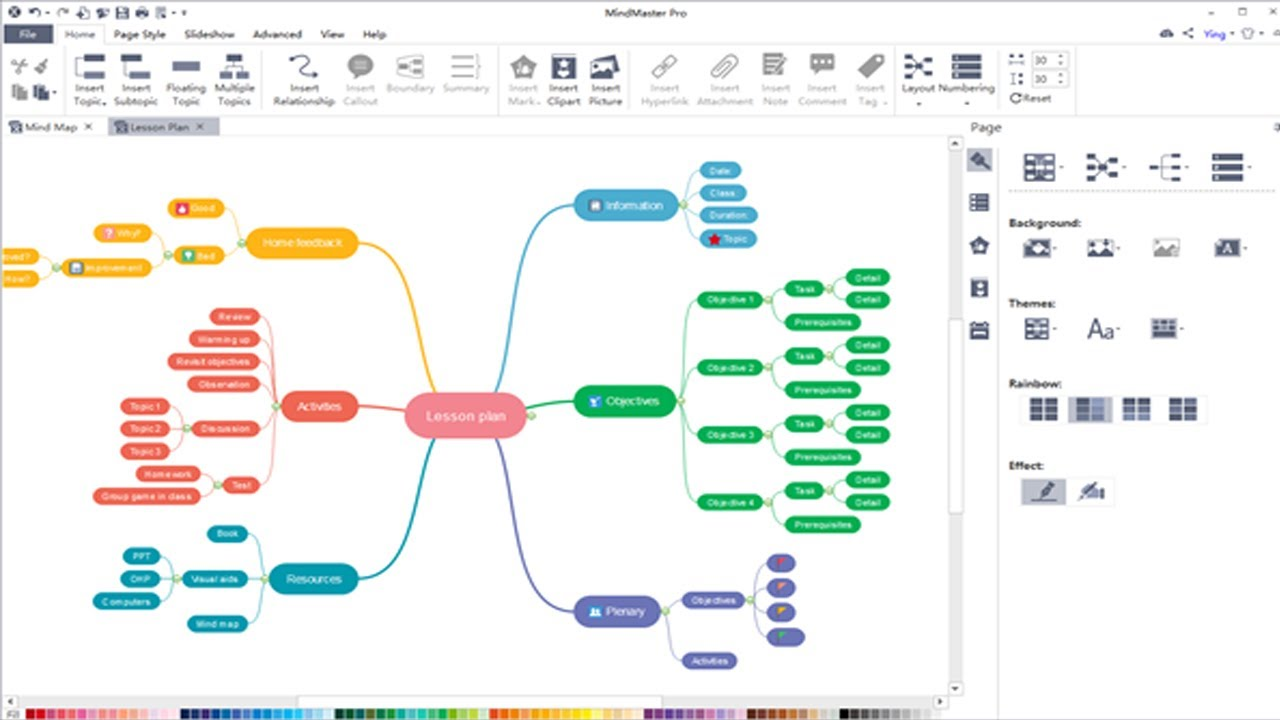Switch to the Mind Map document tab
The image size is (1280, 720).
(x=50, y=127)
